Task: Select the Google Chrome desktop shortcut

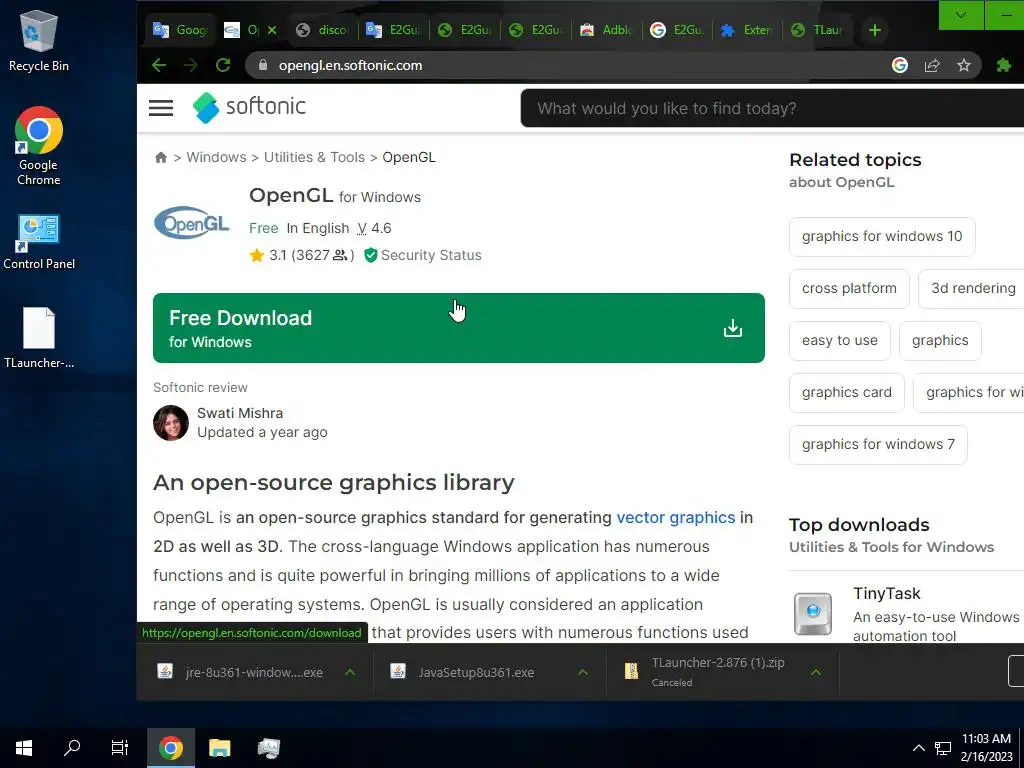Action: 39,146
